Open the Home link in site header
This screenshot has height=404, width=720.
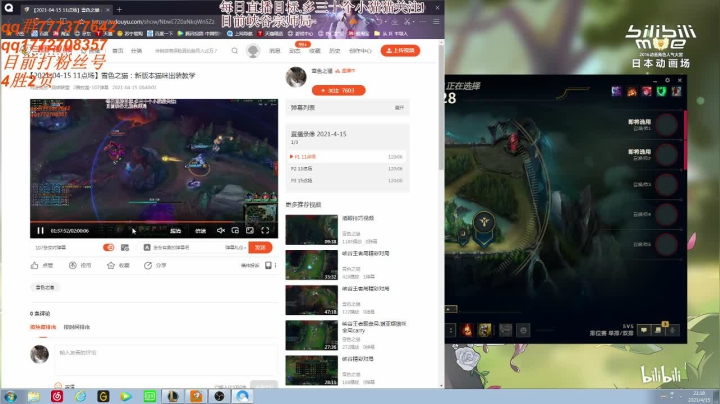tap(118, 50)
